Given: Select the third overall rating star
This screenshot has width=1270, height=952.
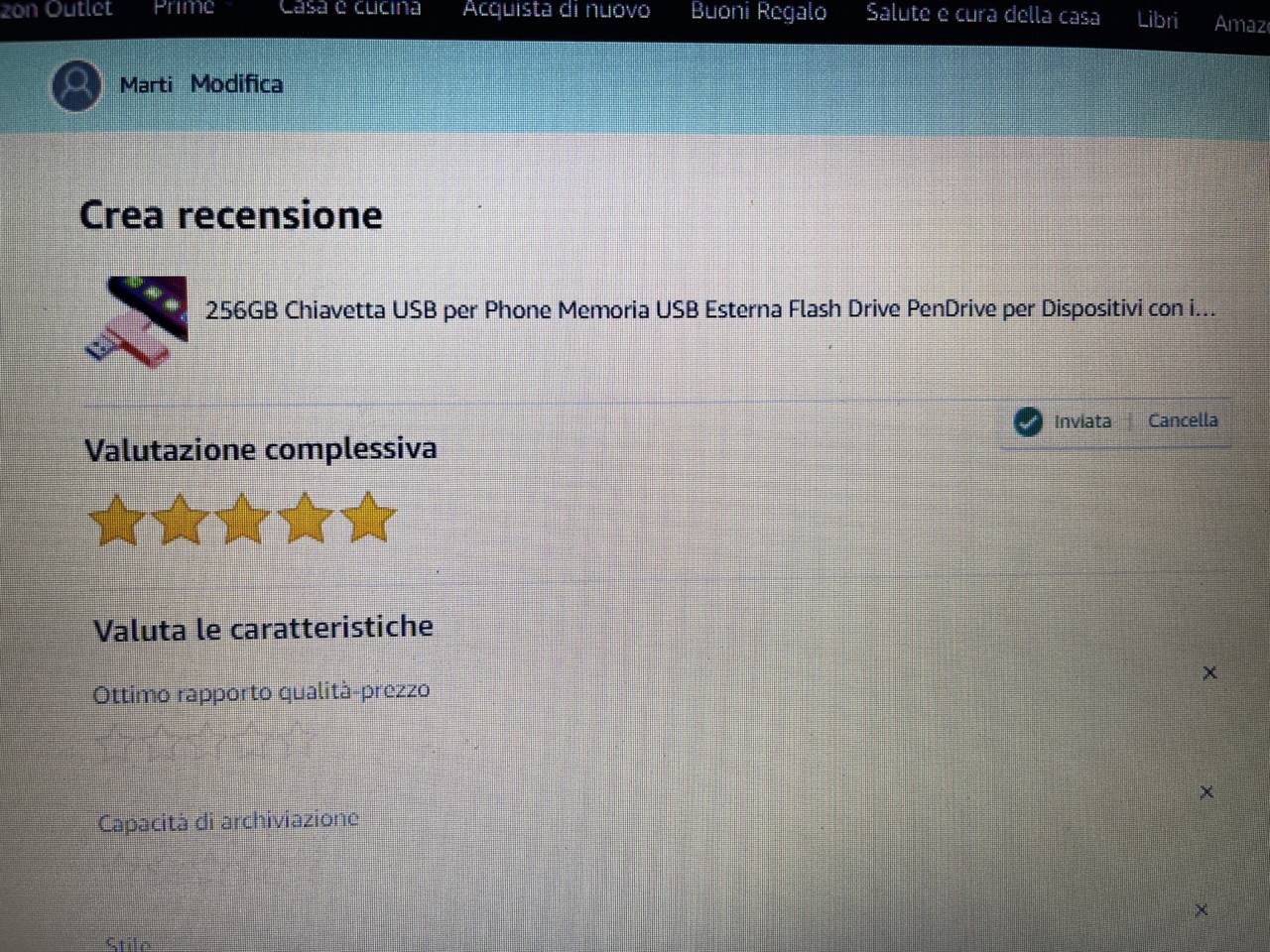Looking at the screenshot, I should (x=243, y=519).
